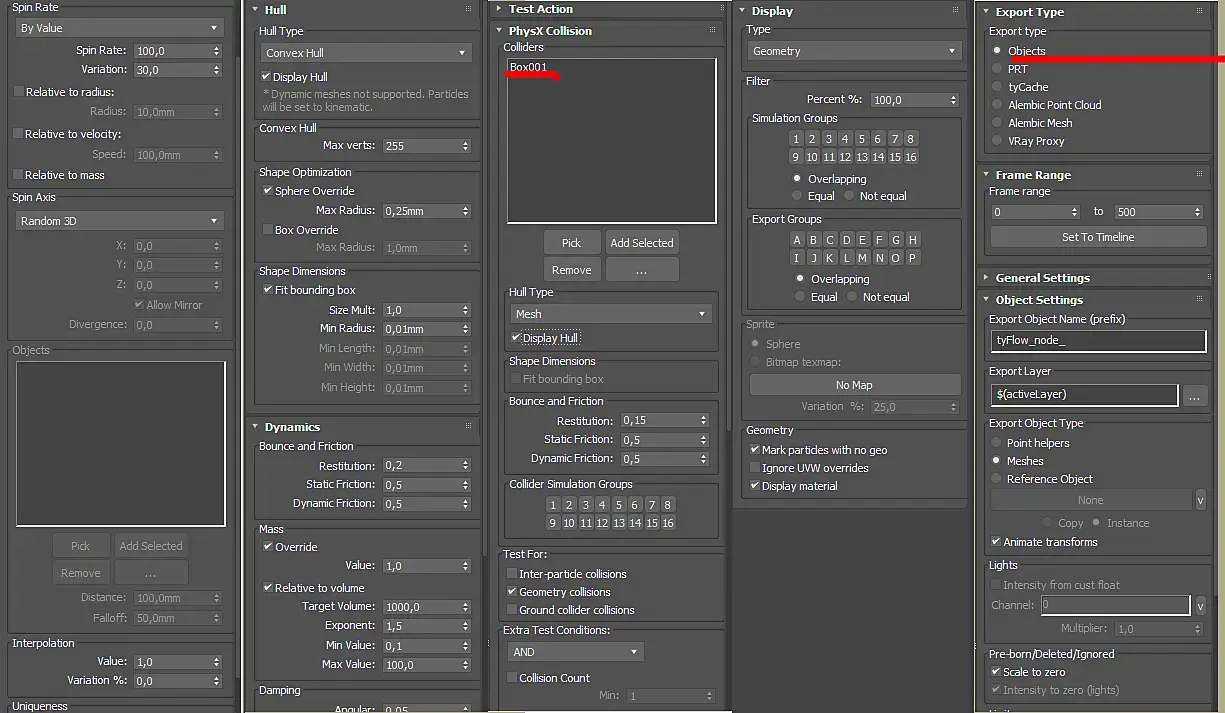Select Box001 in the Colliders list
1225x713 pixels.
pyautogui.click(x=528, y=67)
